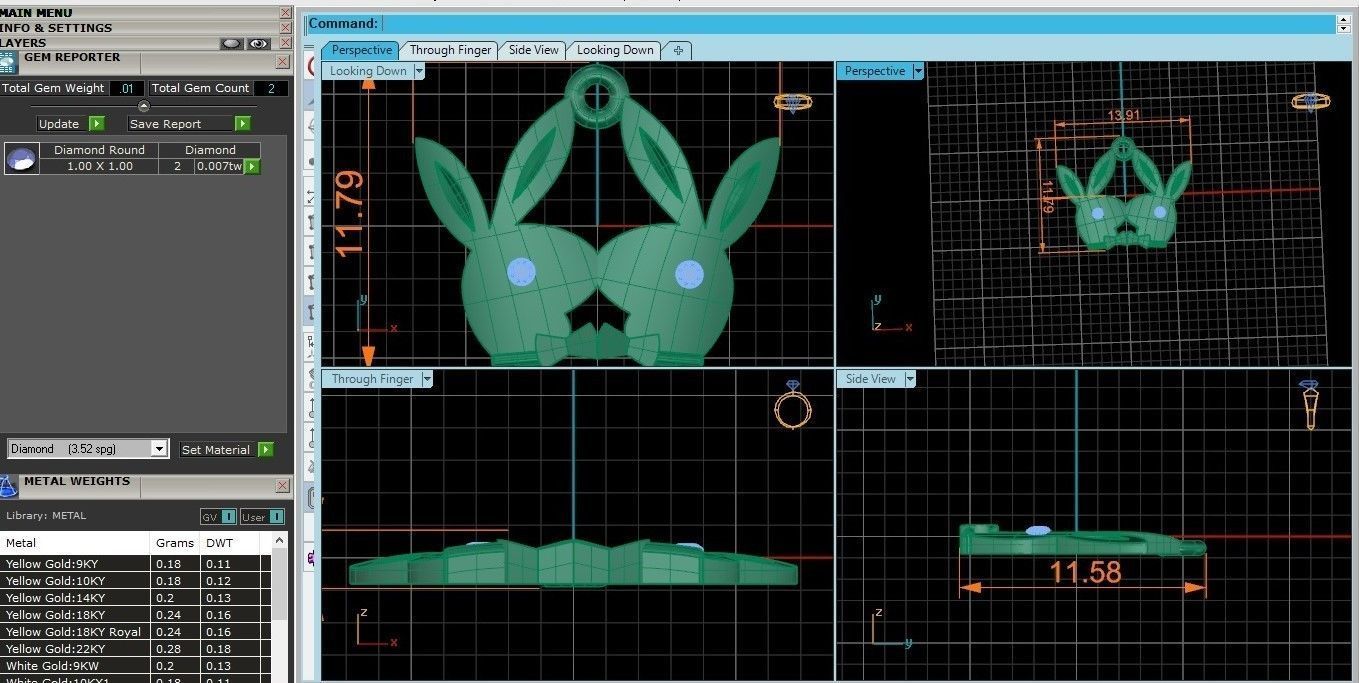Screen dimensions: 1359x683
Task: Click the green arrow beside Set Material
Action: click(265, 450)
